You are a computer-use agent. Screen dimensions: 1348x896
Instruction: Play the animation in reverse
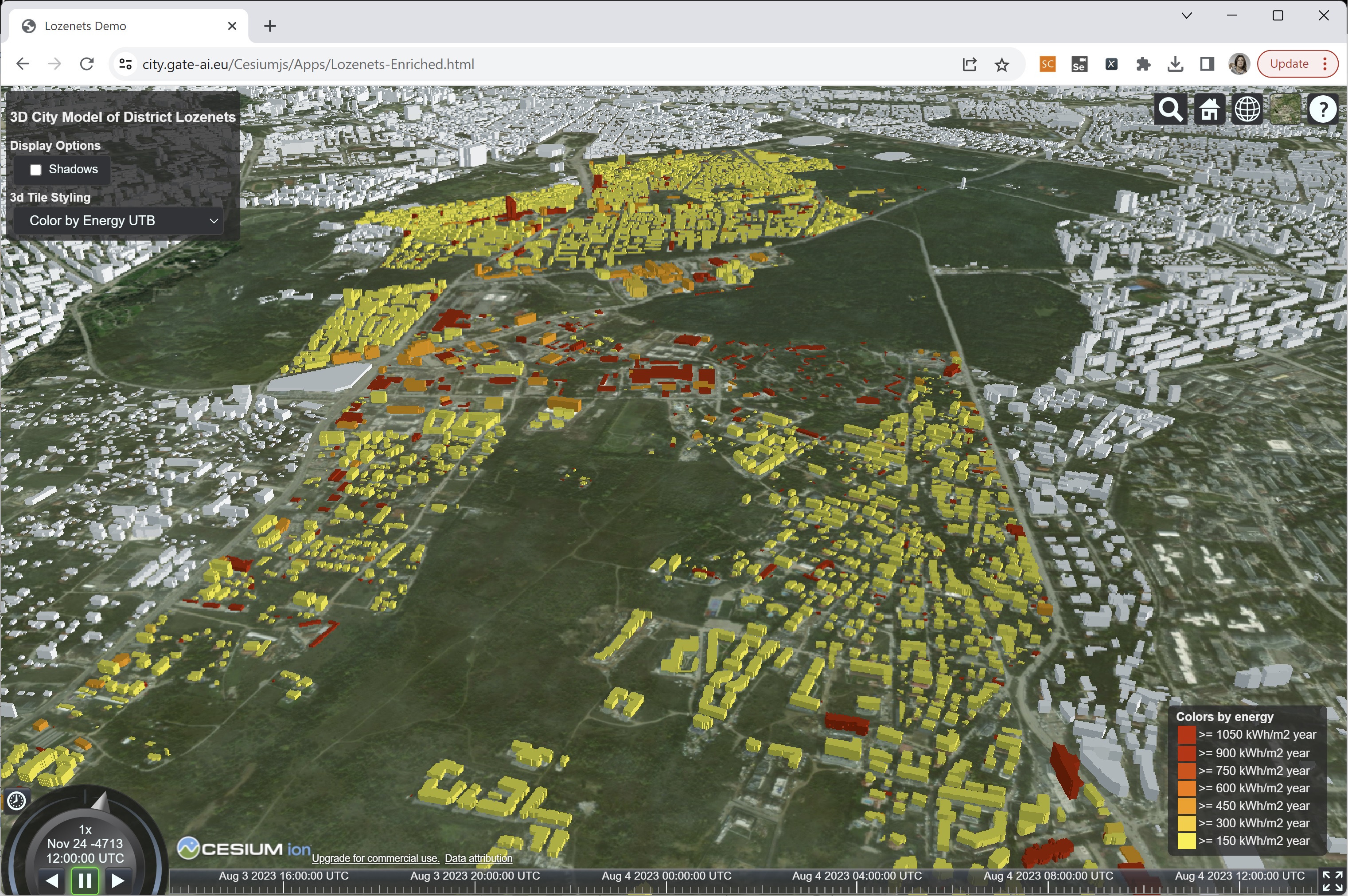coord(52,880)
